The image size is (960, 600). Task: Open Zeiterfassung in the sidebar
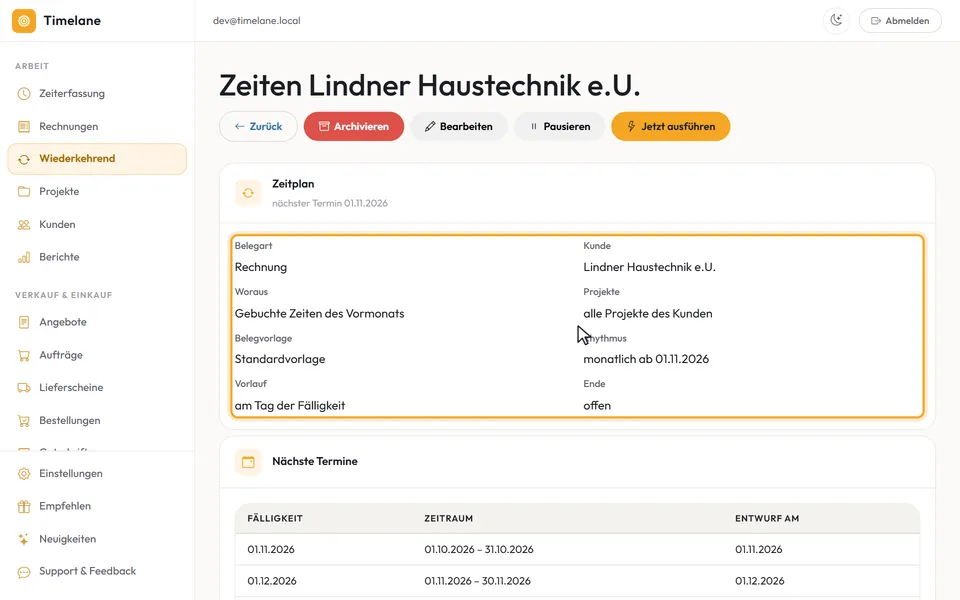97,94
